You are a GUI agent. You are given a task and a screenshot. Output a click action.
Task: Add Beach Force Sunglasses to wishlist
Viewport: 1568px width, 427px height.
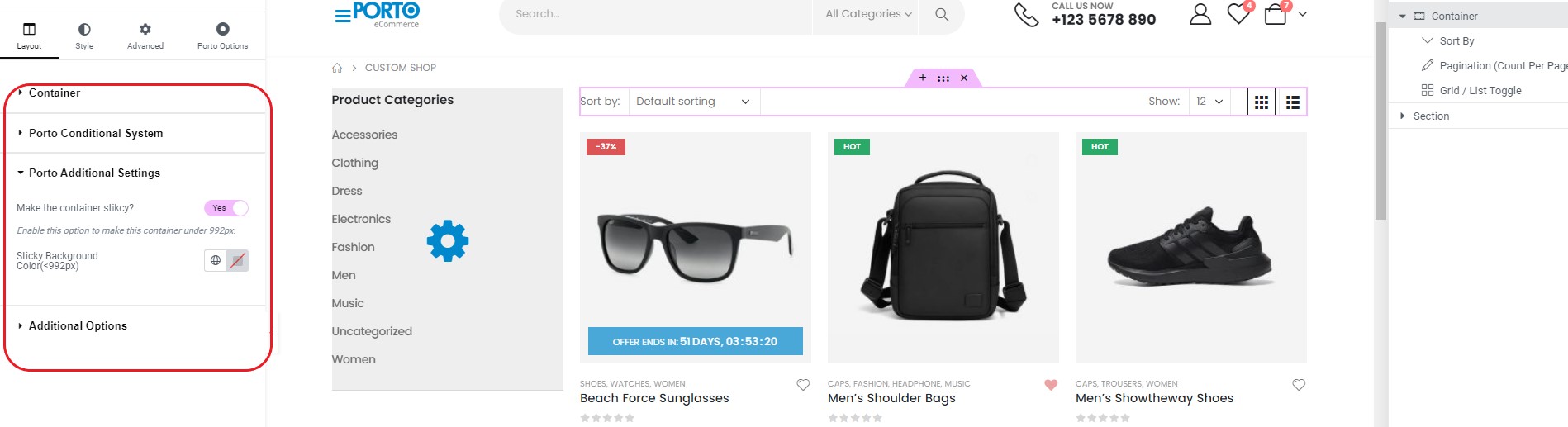click(803, 385)
